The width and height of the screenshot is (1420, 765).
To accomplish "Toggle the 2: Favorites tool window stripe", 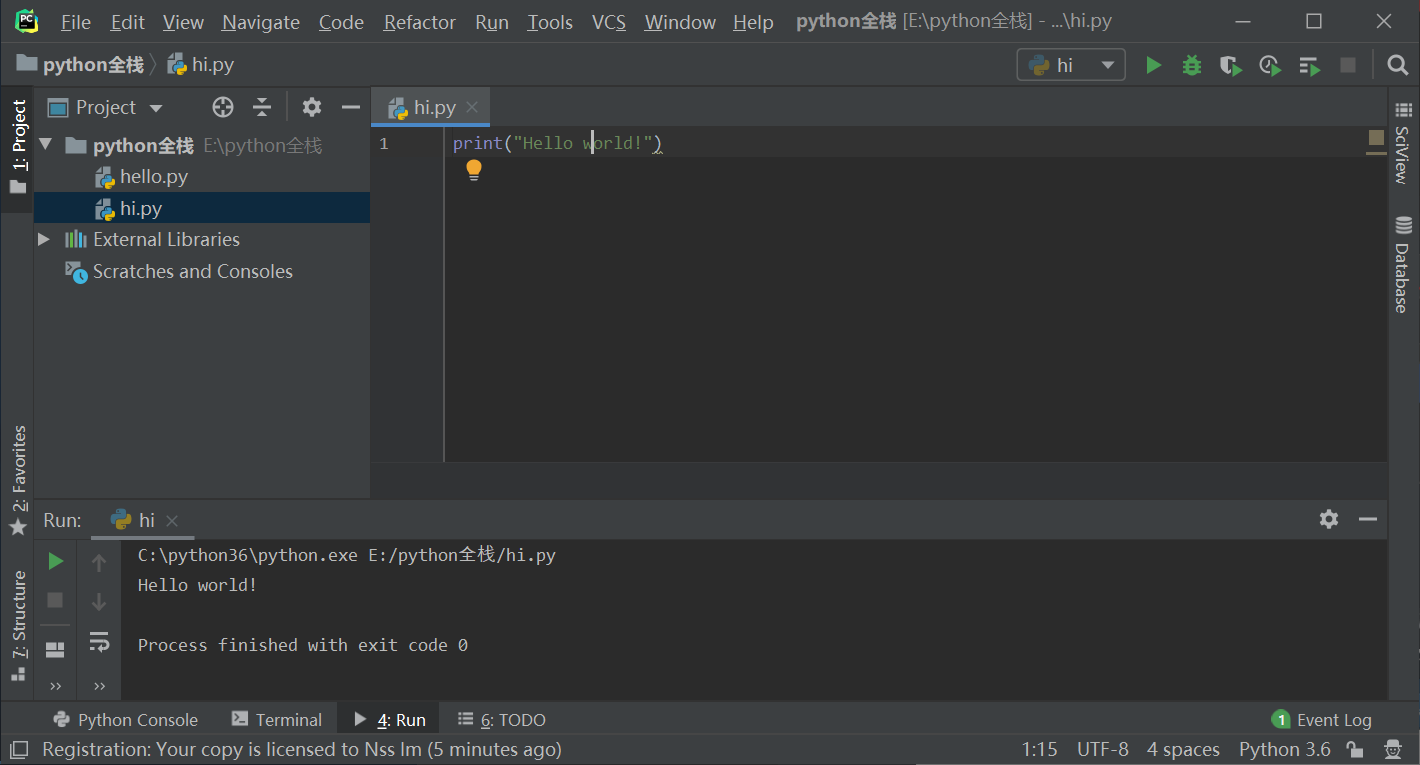I will 18,479.
